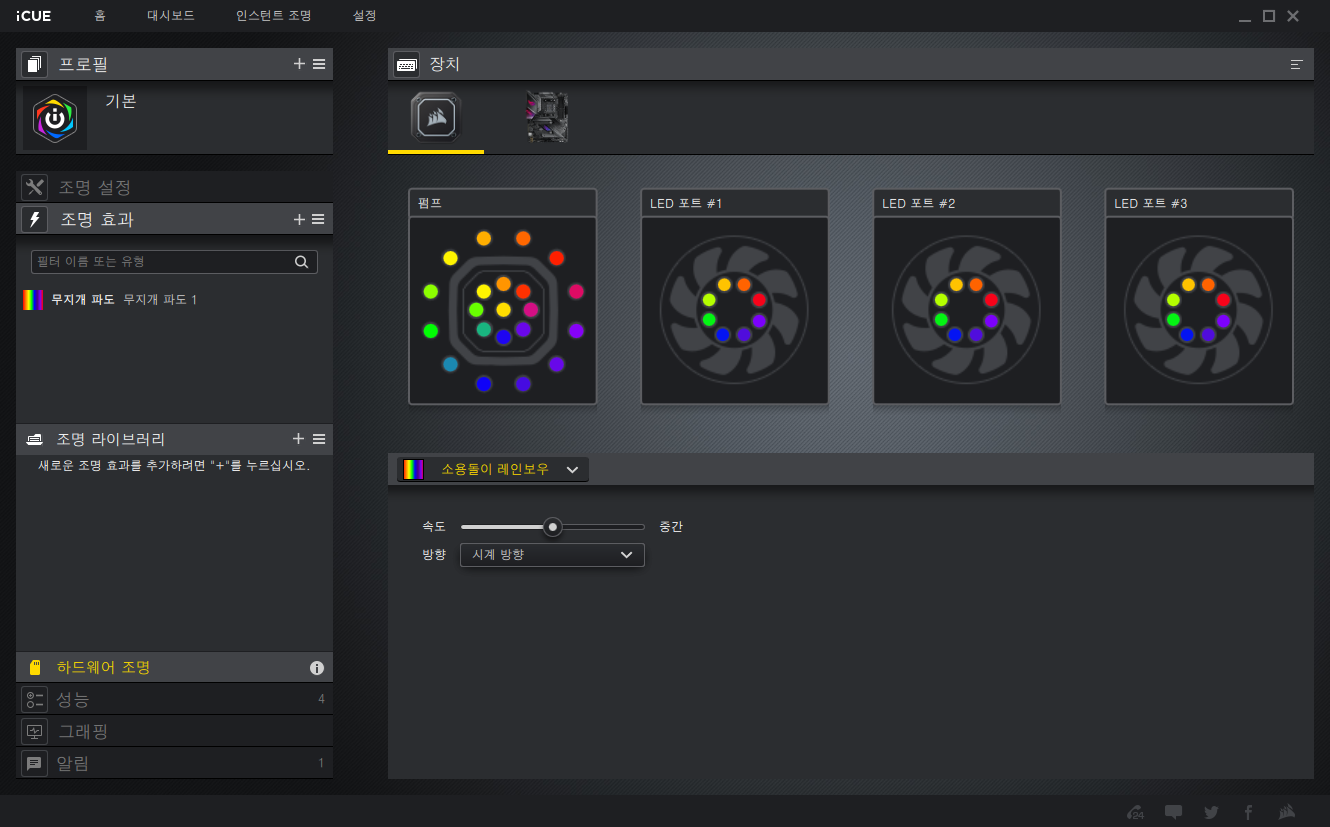Open the Facebook icon link
Image resolution: width=1330 pixels, height=827 pixels.
point(1248,812)
